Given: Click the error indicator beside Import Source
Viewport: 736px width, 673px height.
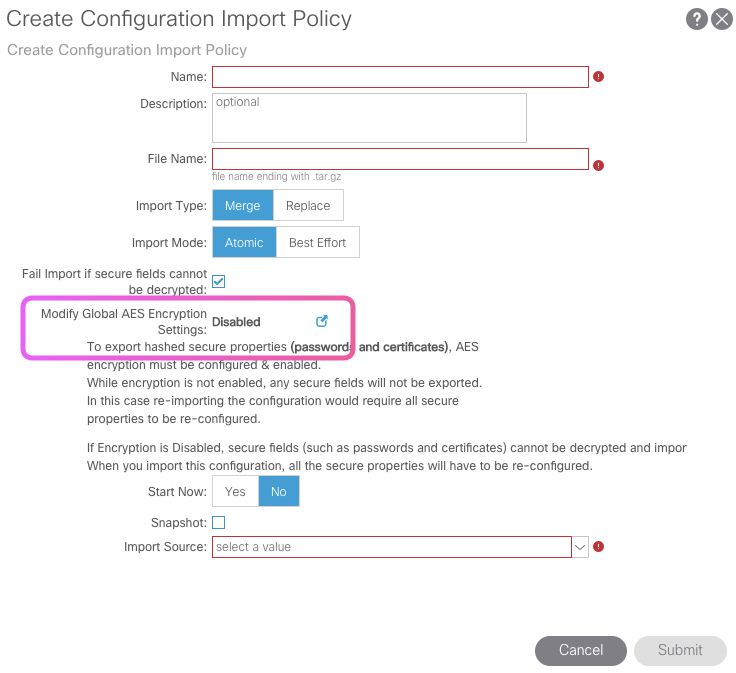Looking at the screenshot, I should 599,547.
